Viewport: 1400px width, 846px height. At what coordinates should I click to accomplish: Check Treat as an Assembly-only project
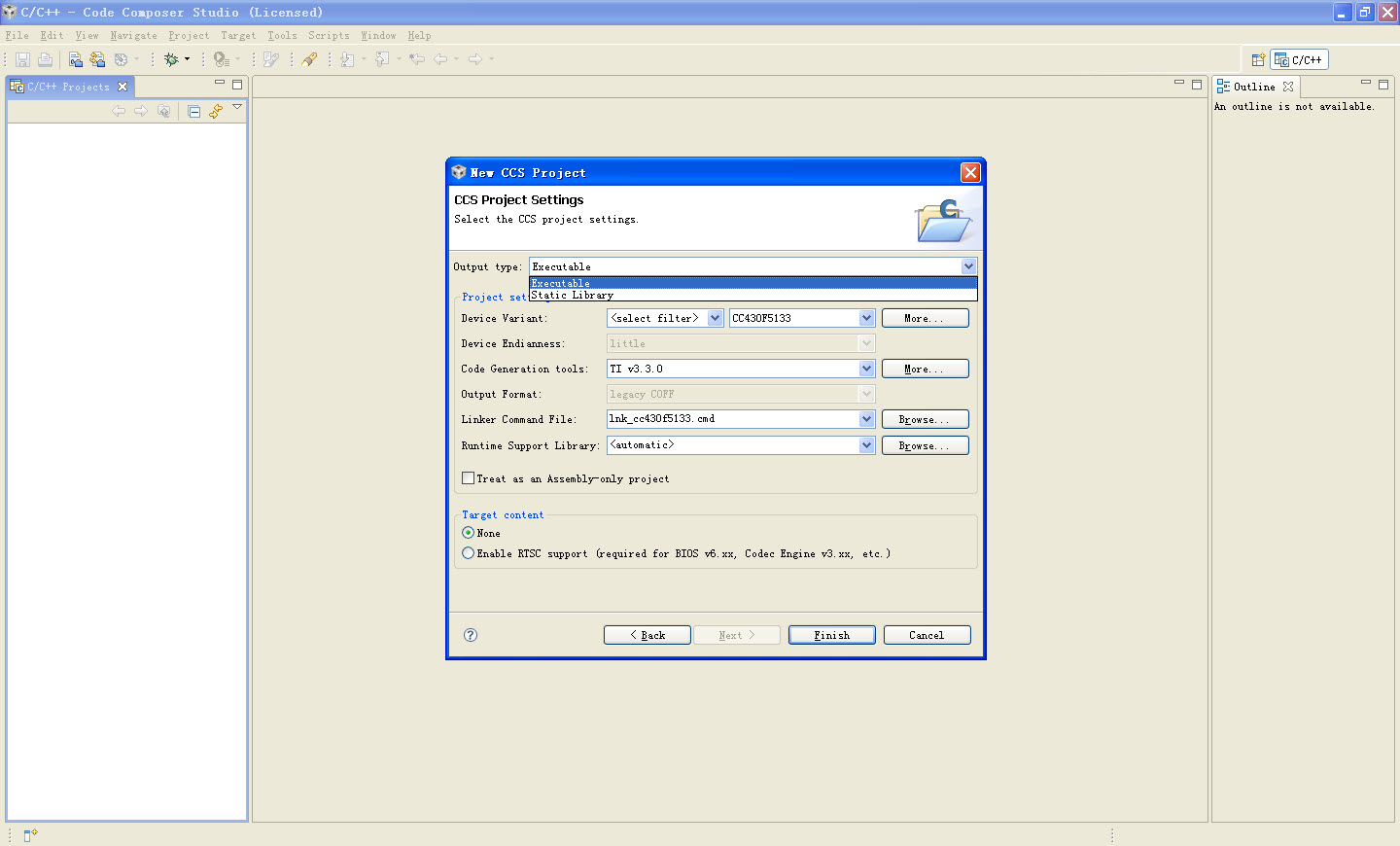469,478
